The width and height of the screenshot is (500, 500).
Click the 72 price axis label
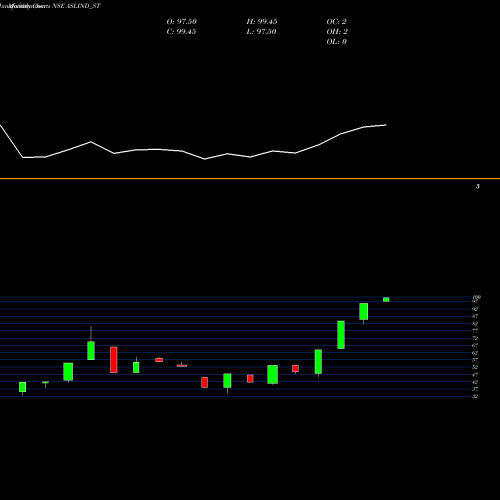pos(475,338)
